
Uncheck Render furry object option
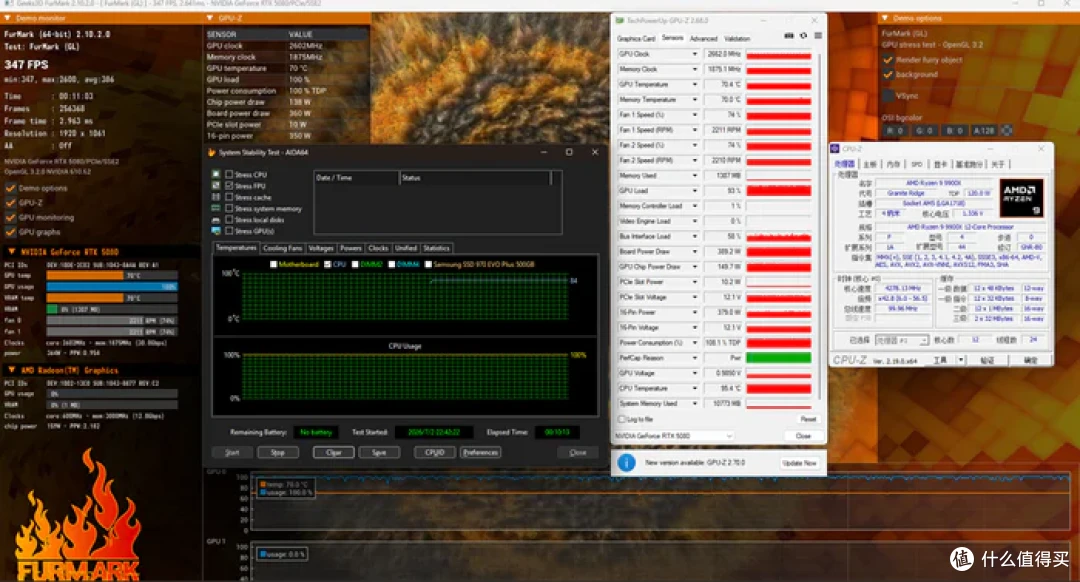[x=889, y=60]
